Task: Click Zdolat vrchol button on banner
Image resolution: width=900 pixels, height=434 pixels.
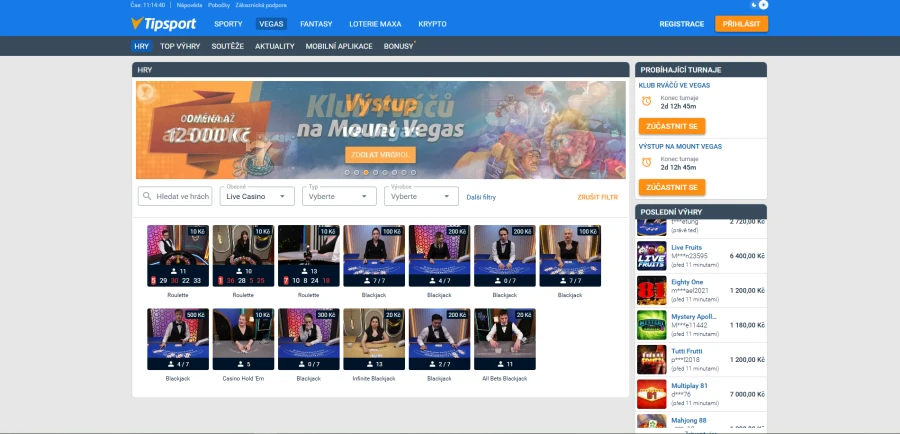Action: [380, 155]
